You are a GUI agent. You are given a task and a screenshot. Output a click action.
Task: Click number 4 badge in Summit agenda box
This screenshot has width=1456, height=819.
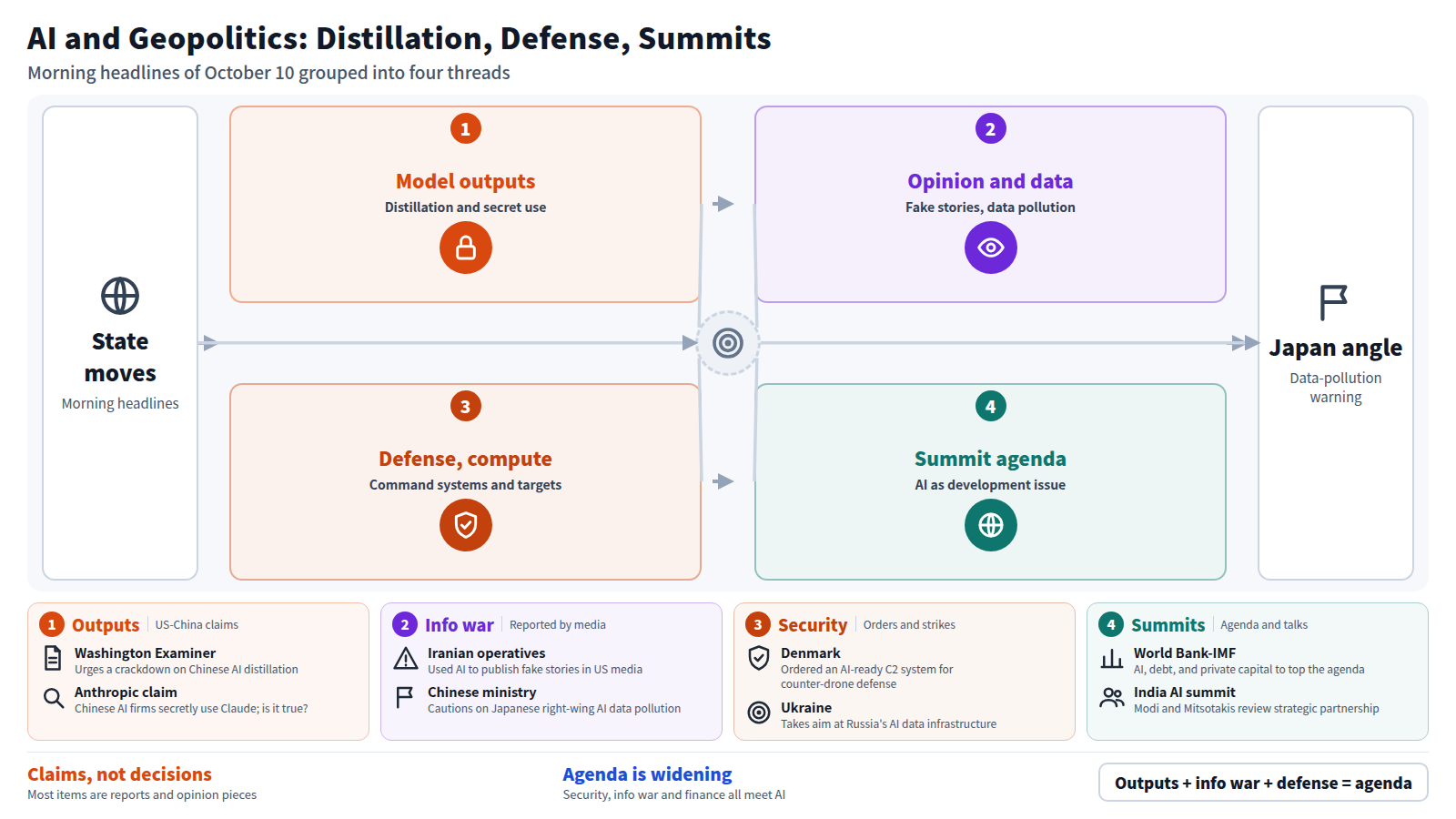(991, 406)
